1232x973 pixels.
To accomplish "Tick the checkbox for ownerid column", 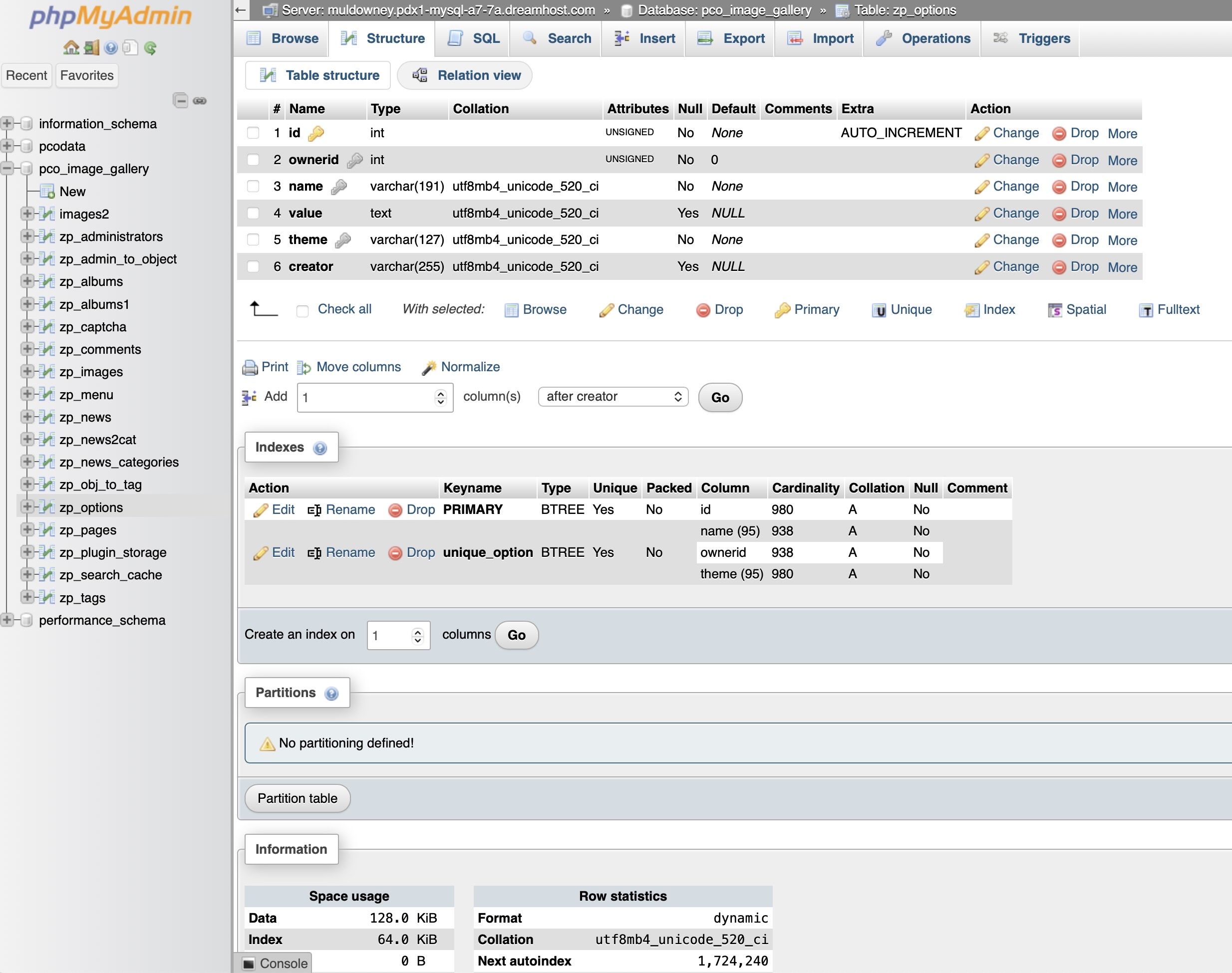I will [x=253, y=160].
